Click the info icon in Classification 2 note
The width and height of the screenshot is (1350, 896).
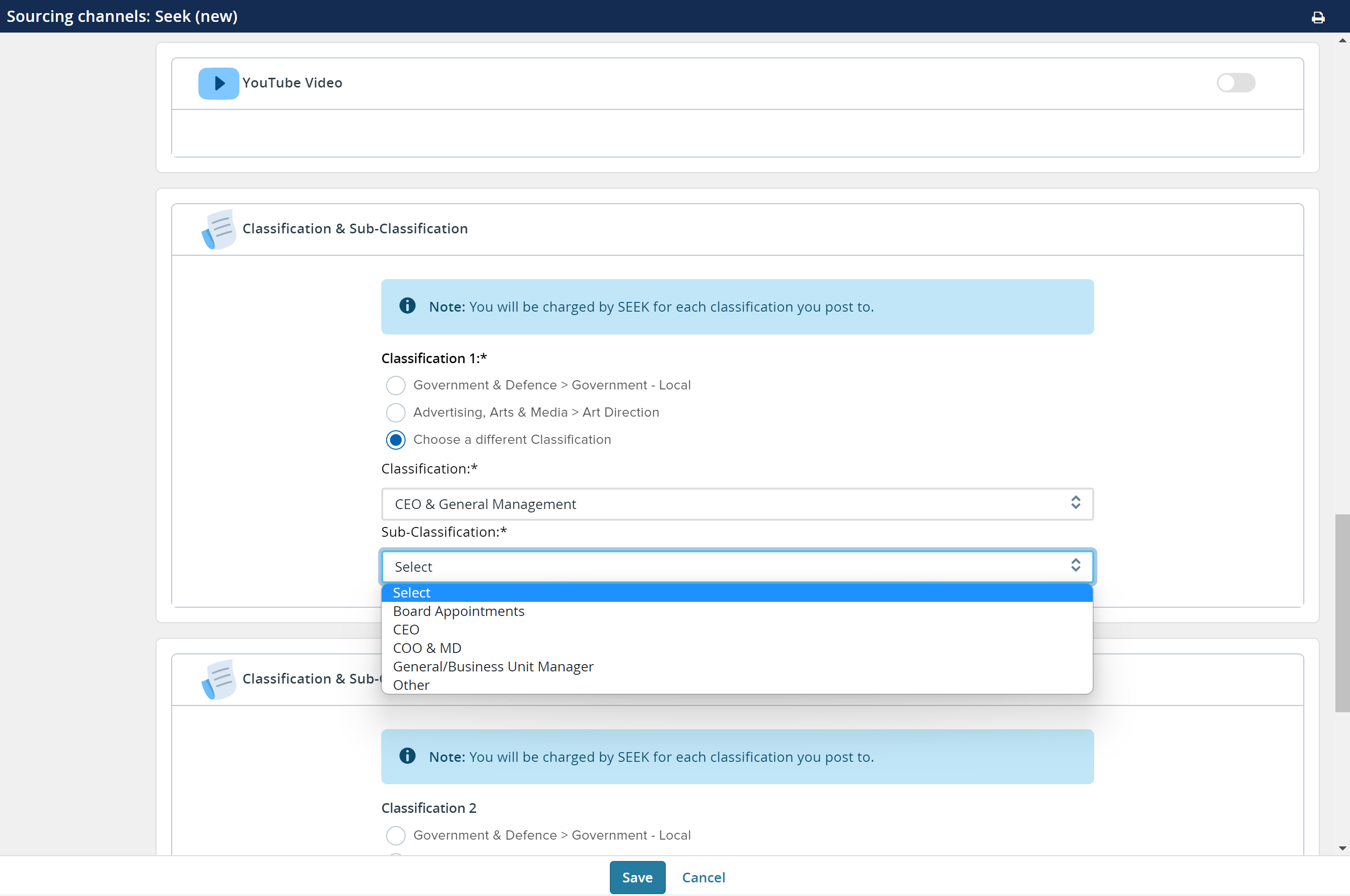[407, 756]
